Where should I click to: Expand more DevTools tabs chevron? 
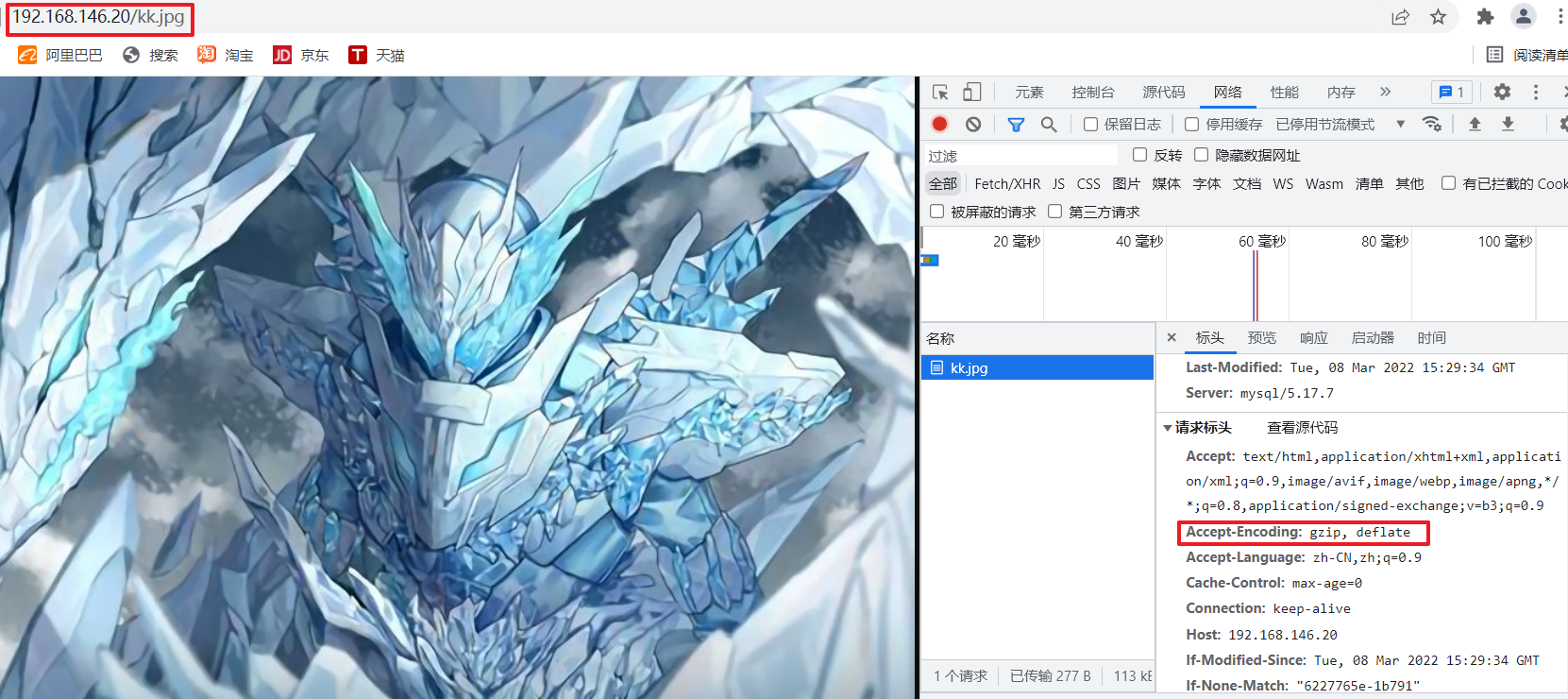coord(1385,92)
